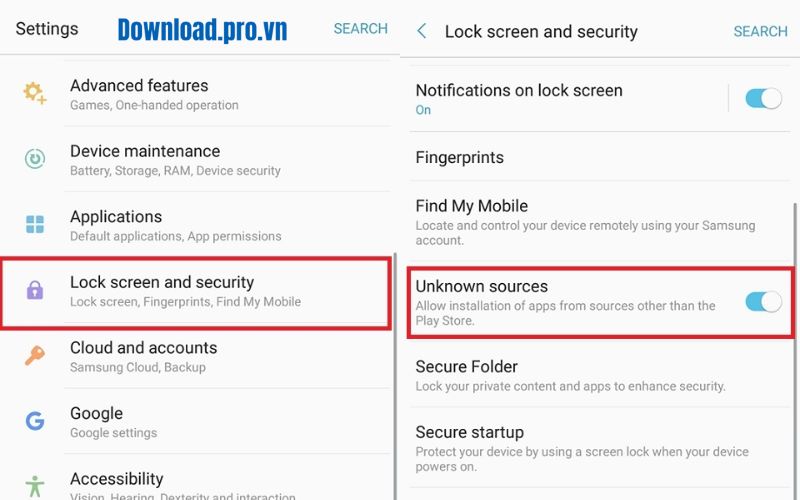800x500 pixels.
Task: Click the green Accessibility person icon
Action: (35, 486)
